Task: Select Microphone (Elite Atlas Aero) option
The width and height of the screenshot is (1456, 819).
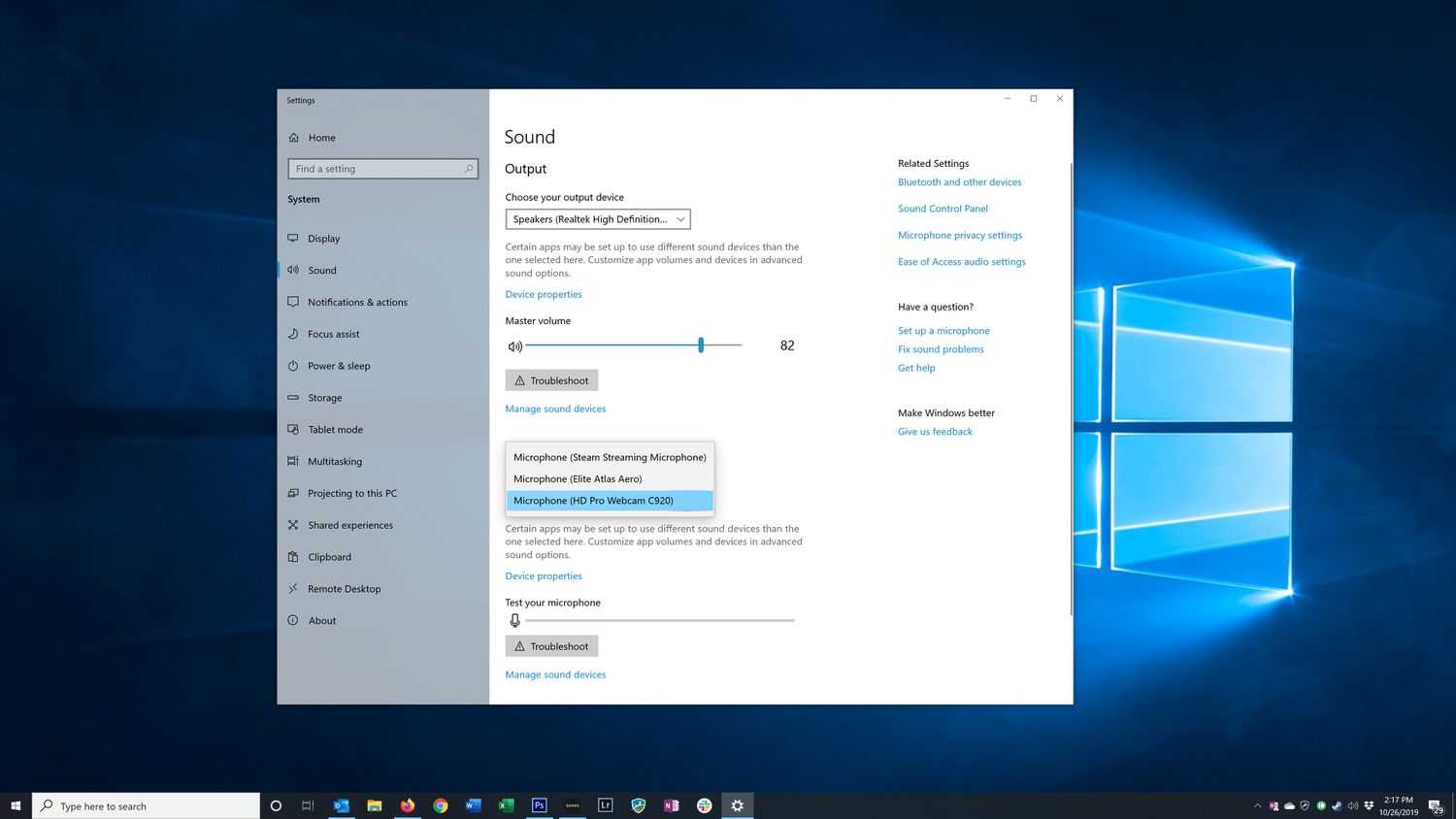Action: click(x=610, y=478)
